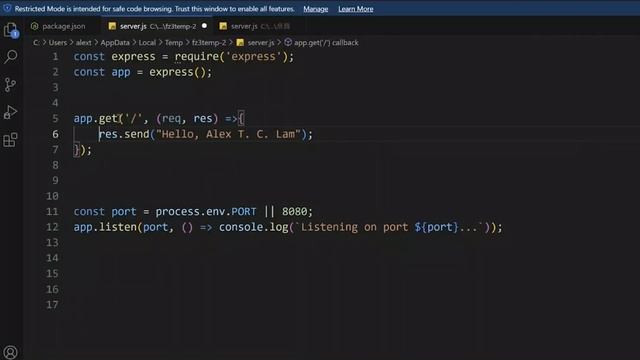Click string "Hello, Alex T. C. Lam"
The height and width of the screenshot is (360, 640).
pyautogui.click(x=228, y=134)
